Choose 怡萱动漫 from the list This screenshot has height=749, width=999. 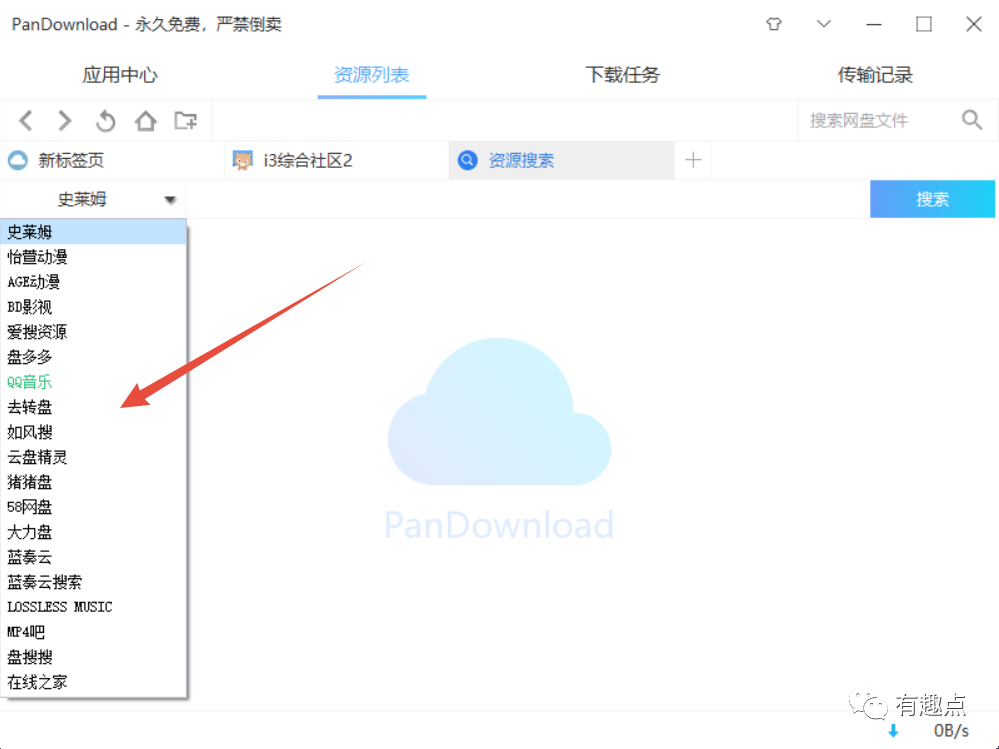pos(93,257)
